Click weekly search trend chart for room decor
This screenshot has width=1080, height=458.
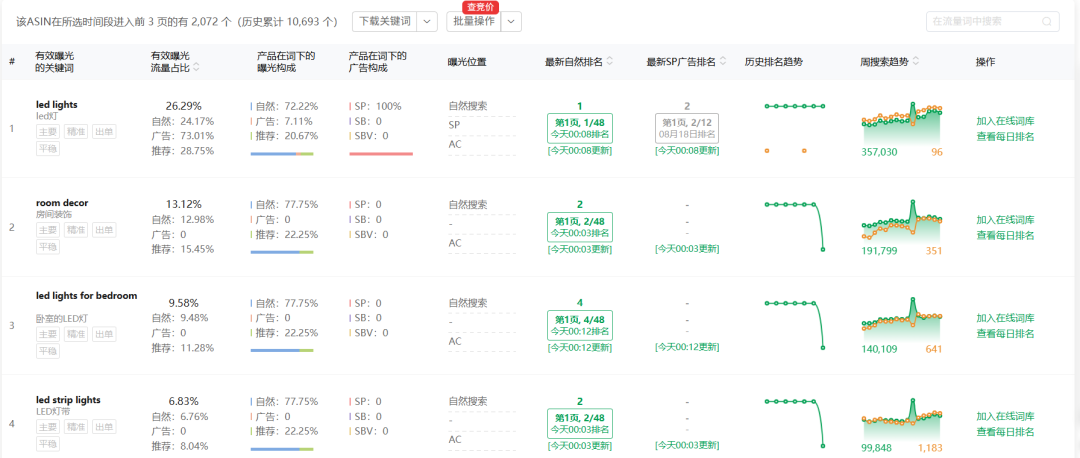click(x=902, y=221)
